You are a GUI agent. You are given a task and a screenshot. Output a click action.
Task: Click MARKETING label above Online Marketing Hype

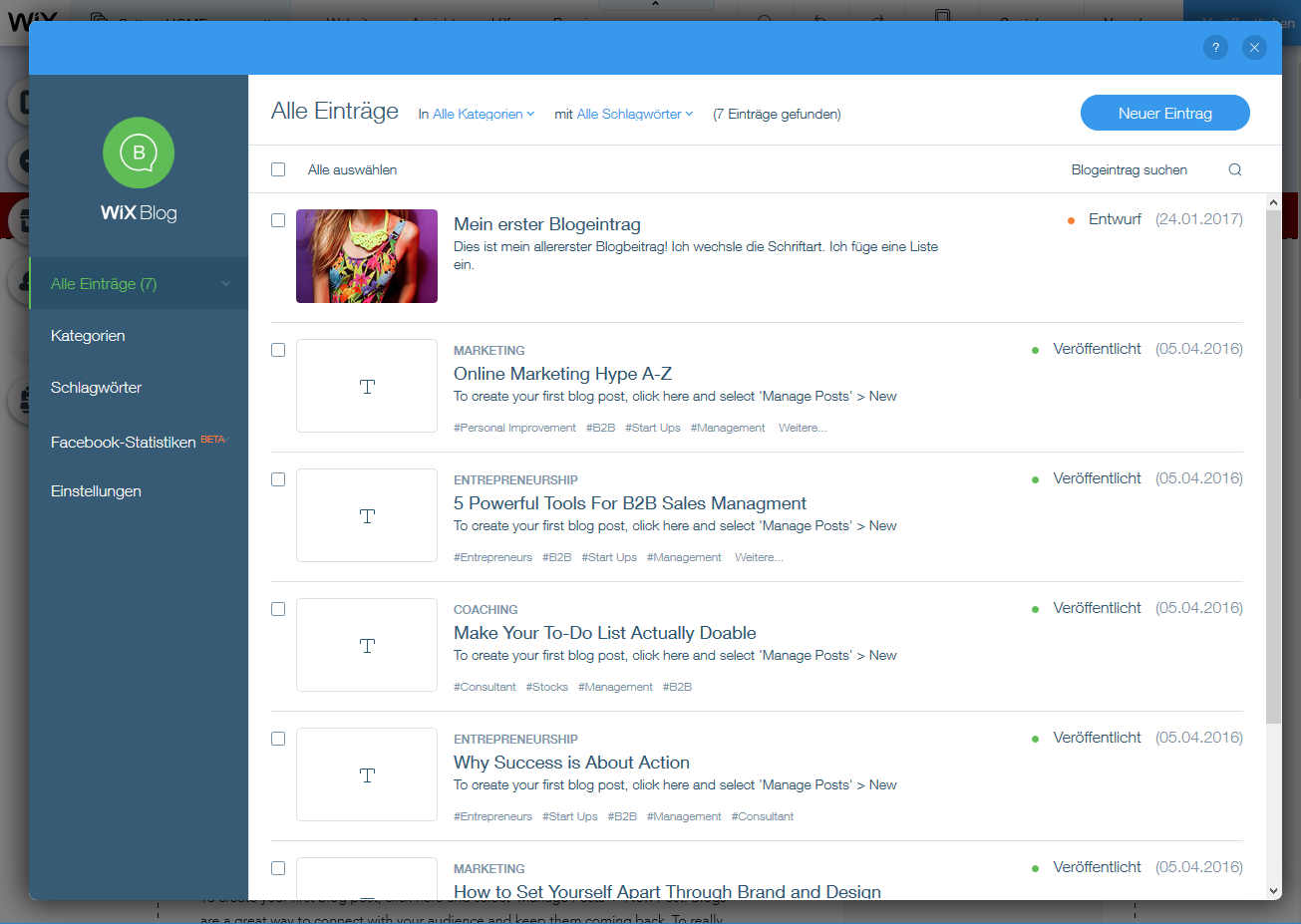pos(488,350)
